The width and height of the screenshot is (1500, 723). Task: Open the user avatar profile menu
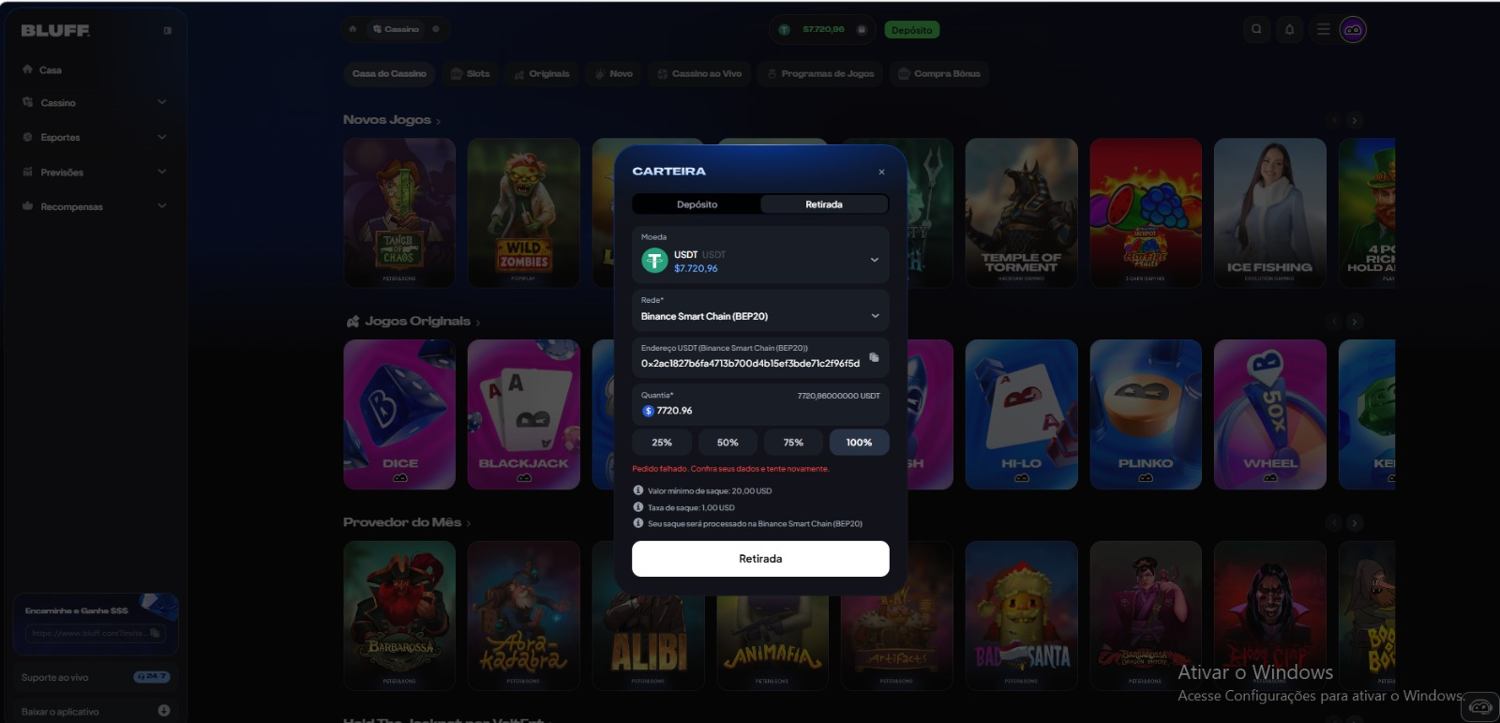point(1353,29)
